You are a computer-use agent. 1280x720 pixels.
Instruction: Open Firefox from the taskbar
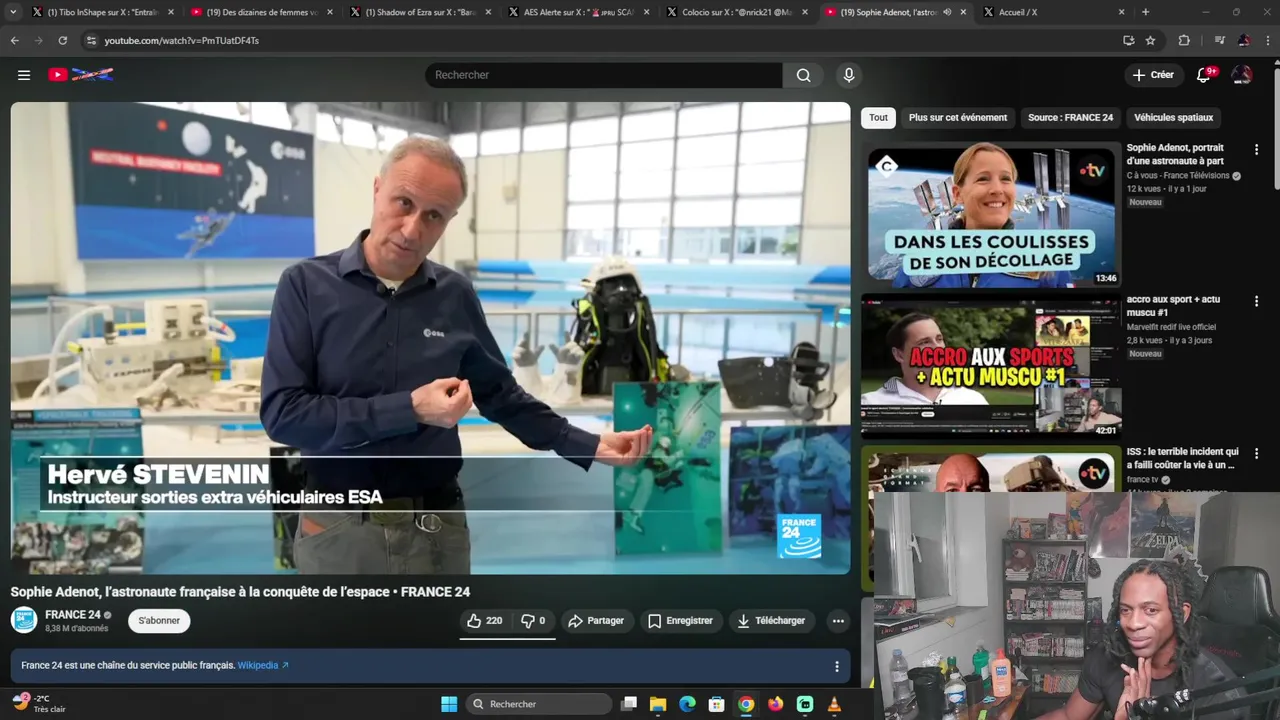point(776,704)
